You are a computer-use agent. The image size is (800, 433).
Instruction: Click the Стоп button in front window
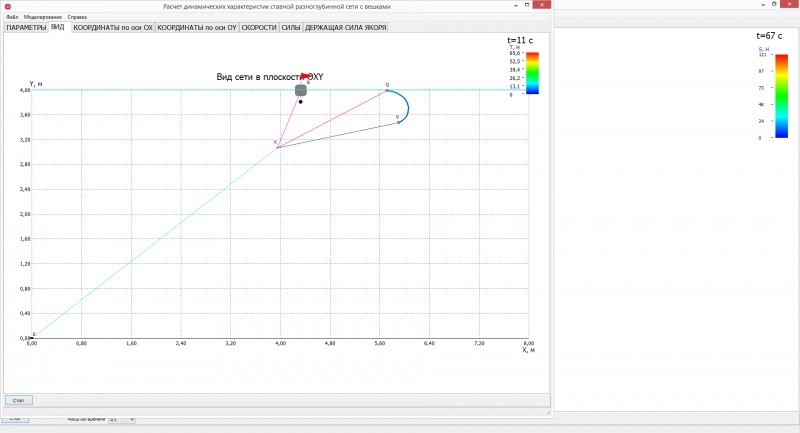pos(18,400)
